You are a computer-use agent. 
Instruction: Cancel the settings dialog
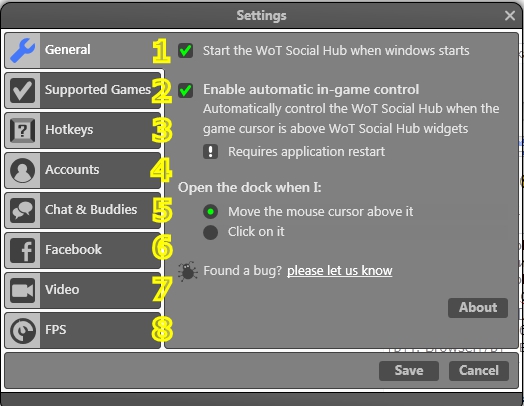click(x=479, y=371)
